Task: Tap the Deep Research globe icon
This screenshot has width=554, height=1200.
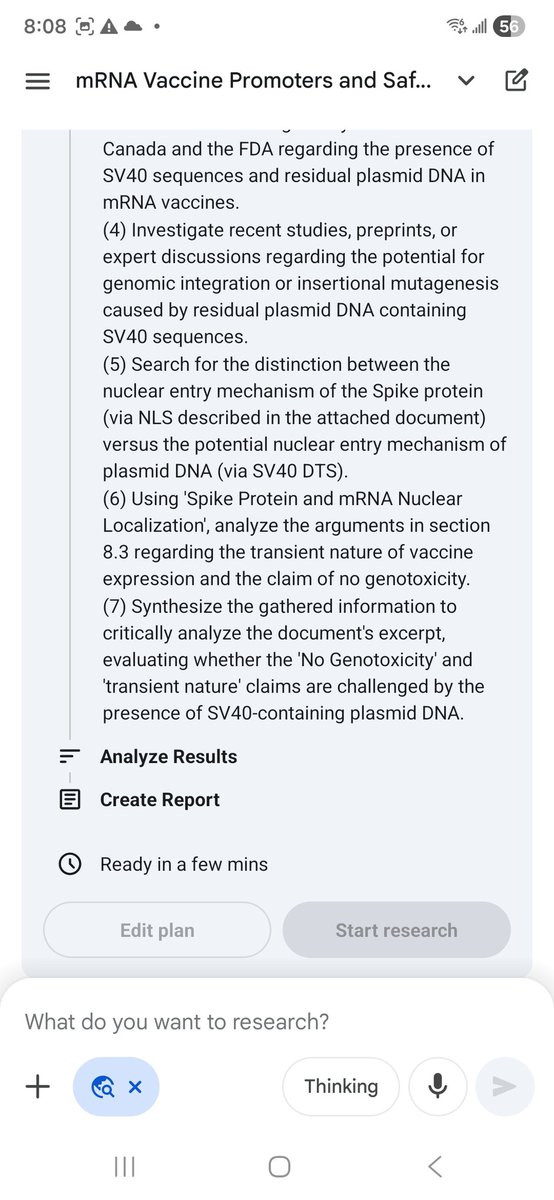Action: click(x=102, y=1087)
